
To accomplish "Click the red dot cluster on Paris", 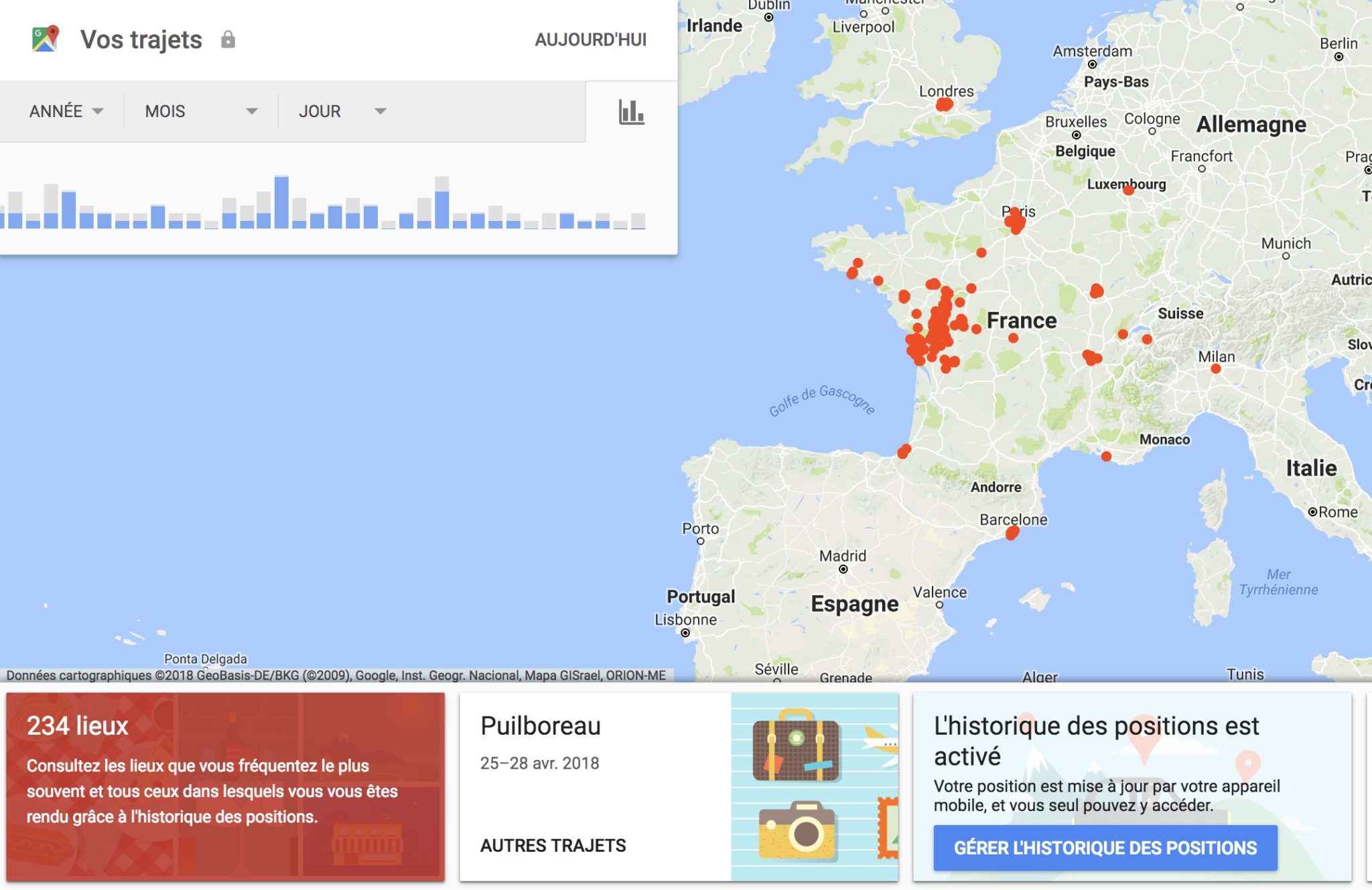I will pos(1016,220).
